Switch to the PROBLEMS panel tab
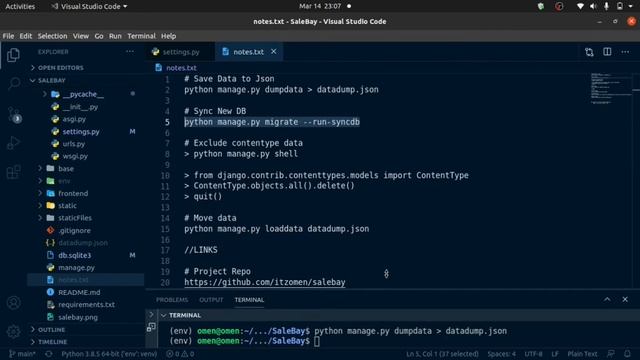640x360 pixels. [172, 300]
